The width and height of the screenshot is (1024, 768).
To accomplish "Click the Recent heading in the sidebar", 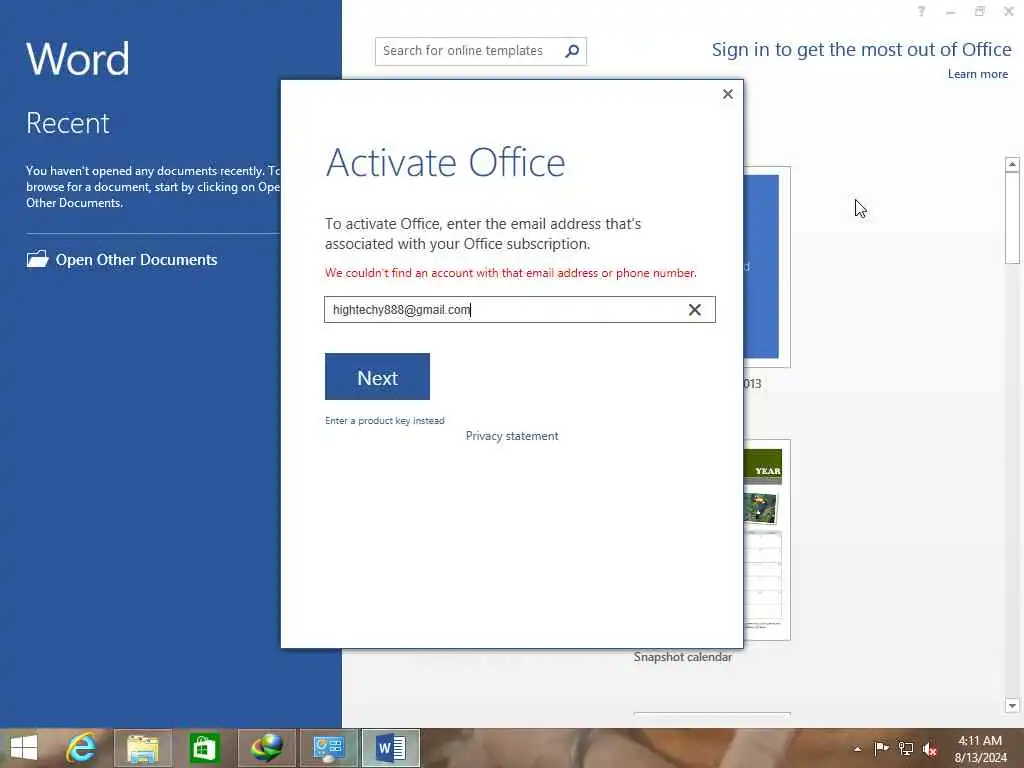I will point(68,123).
